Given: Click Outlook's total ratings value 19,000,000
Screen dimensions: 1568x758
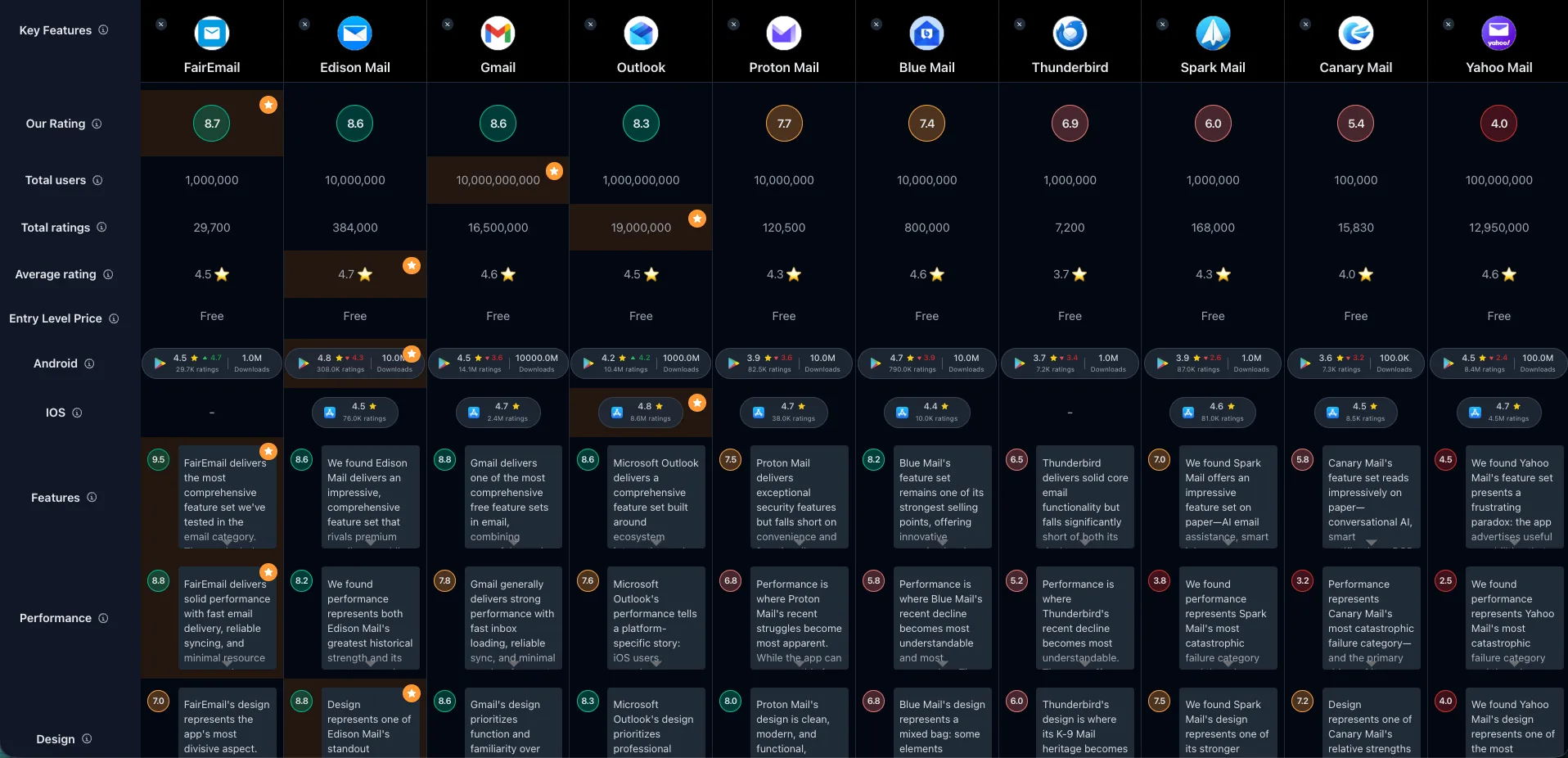Looking at the screenshot, I should coord(641,228).
